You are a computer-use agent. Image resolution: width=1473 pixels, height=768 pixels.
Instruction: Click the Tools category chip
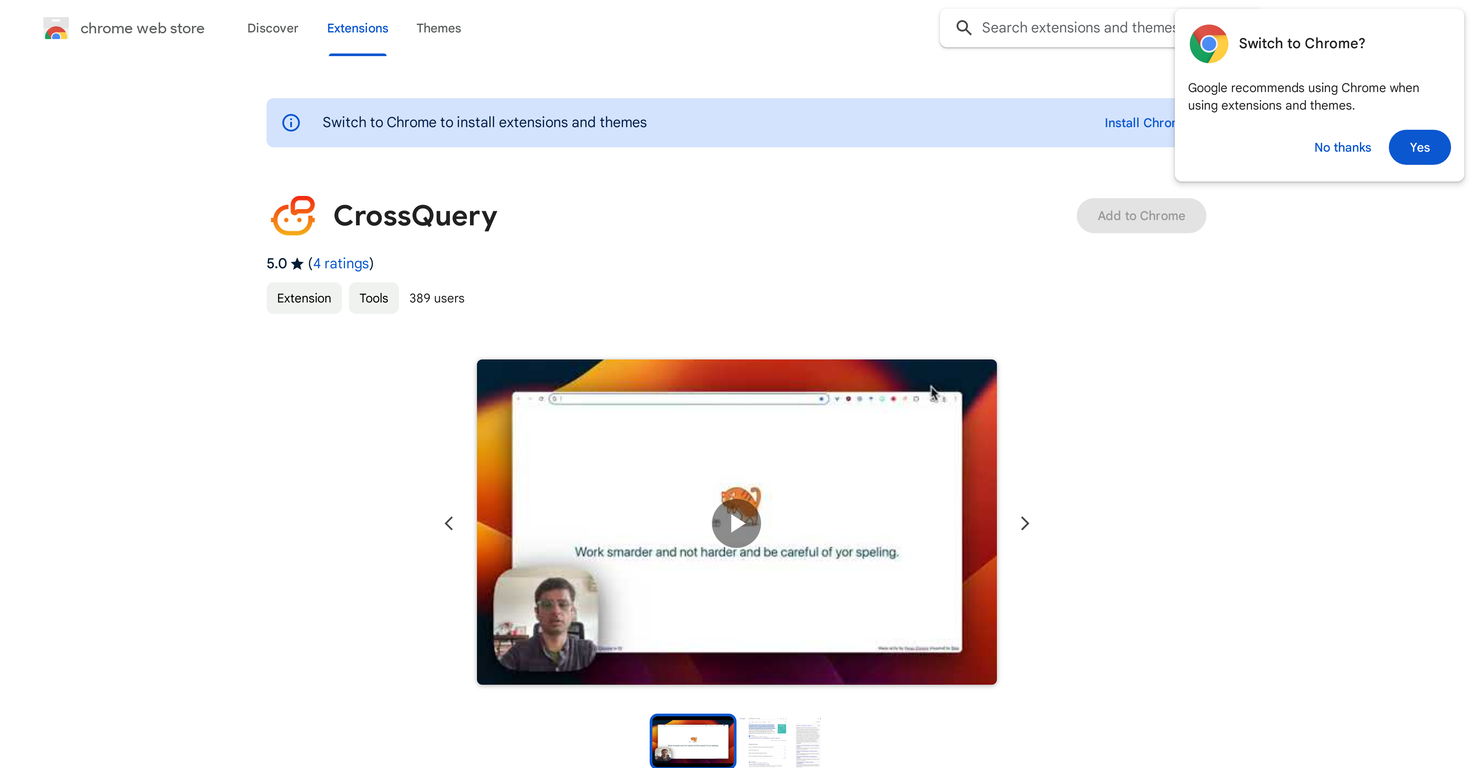point(373,298)
